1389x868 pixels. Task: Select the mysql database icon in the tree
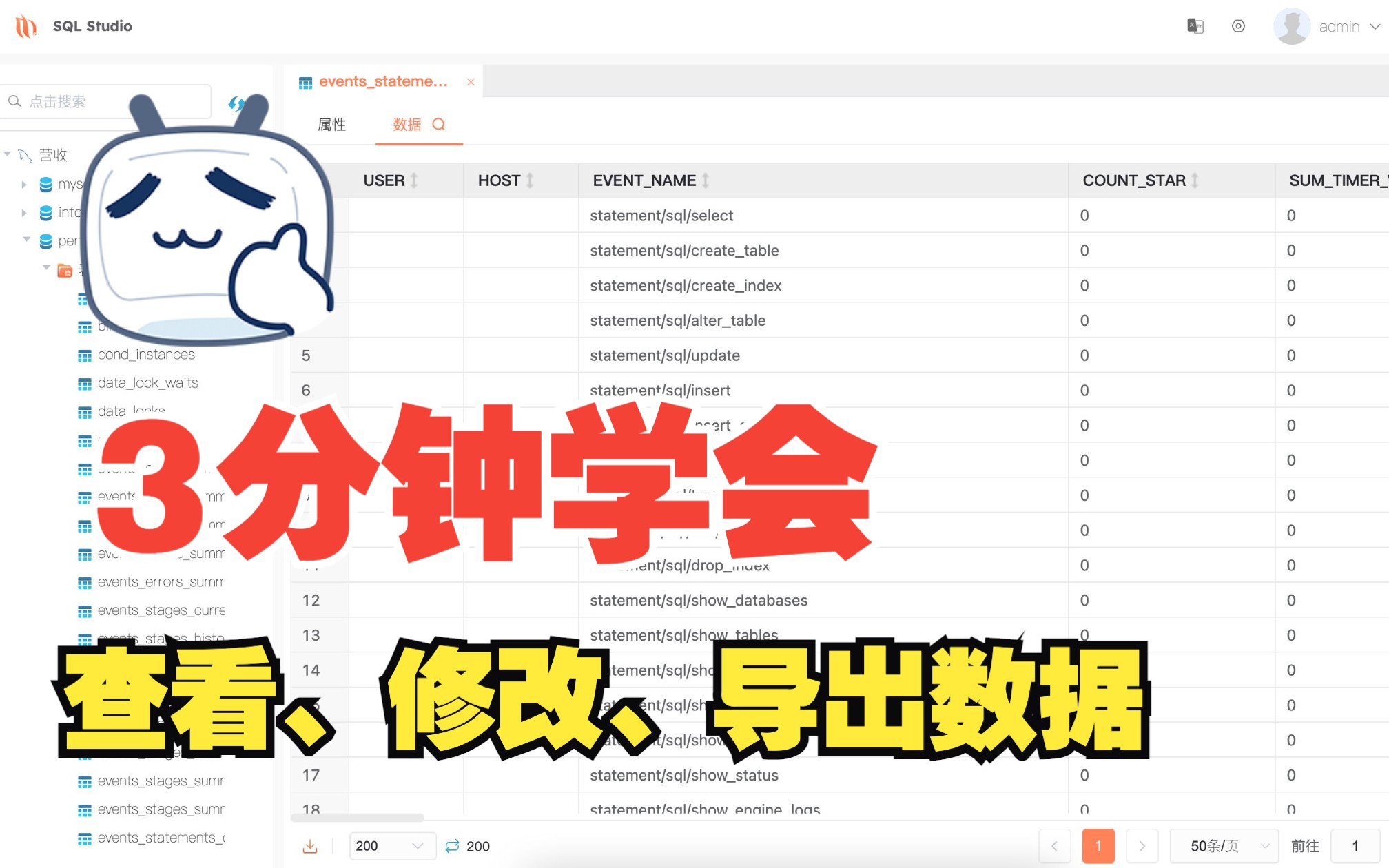click(x=45, y=184)
